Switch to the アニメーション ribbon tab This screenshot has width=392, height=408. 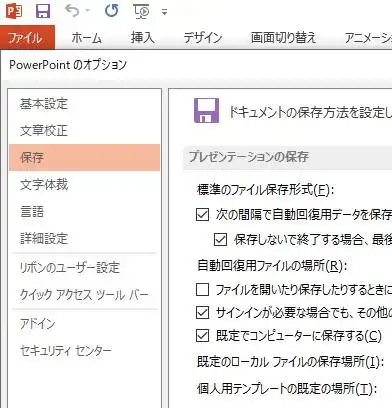pos(367,38)
